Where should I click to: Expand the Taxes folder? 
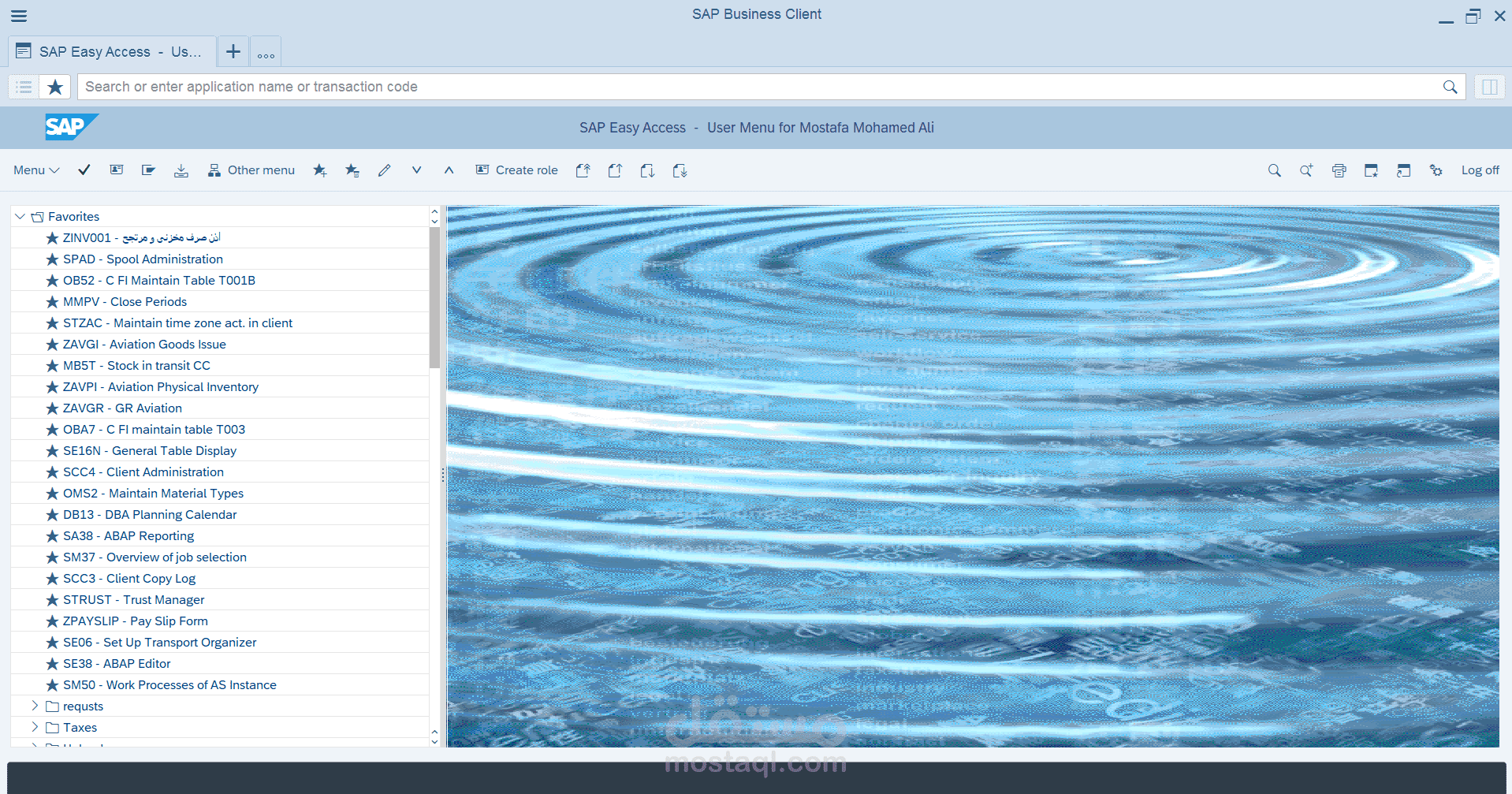(35, 727)
